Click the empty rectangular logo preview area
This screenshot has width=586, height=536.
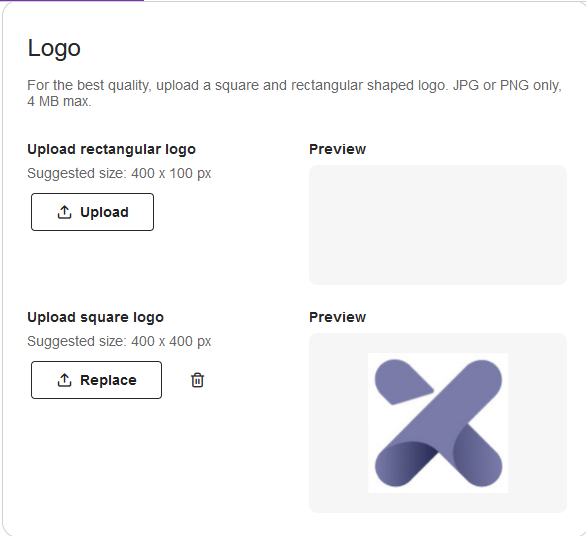click(438, 225)
